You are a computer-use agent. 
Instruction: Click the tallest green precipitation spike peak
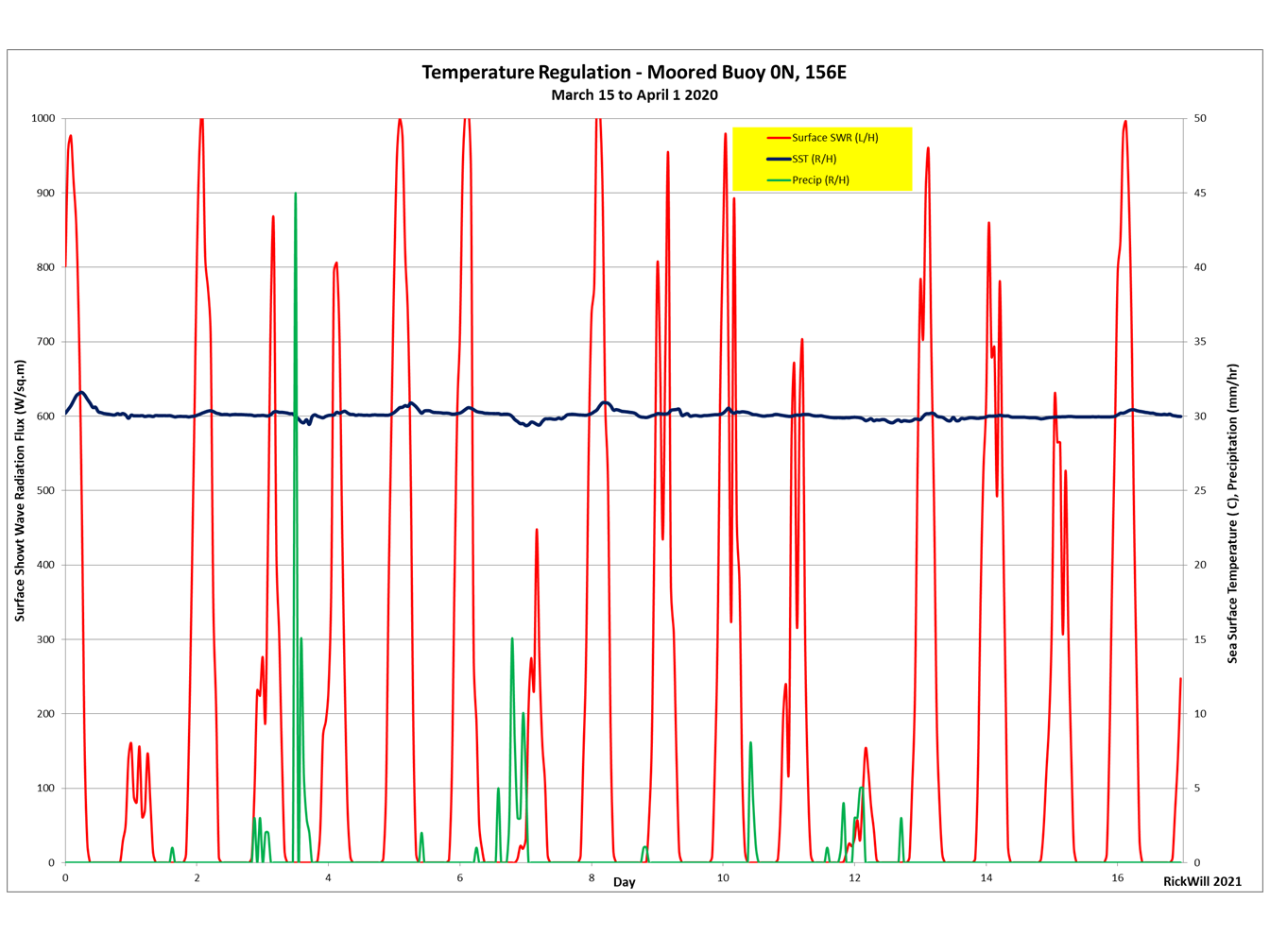pos(296,195)
